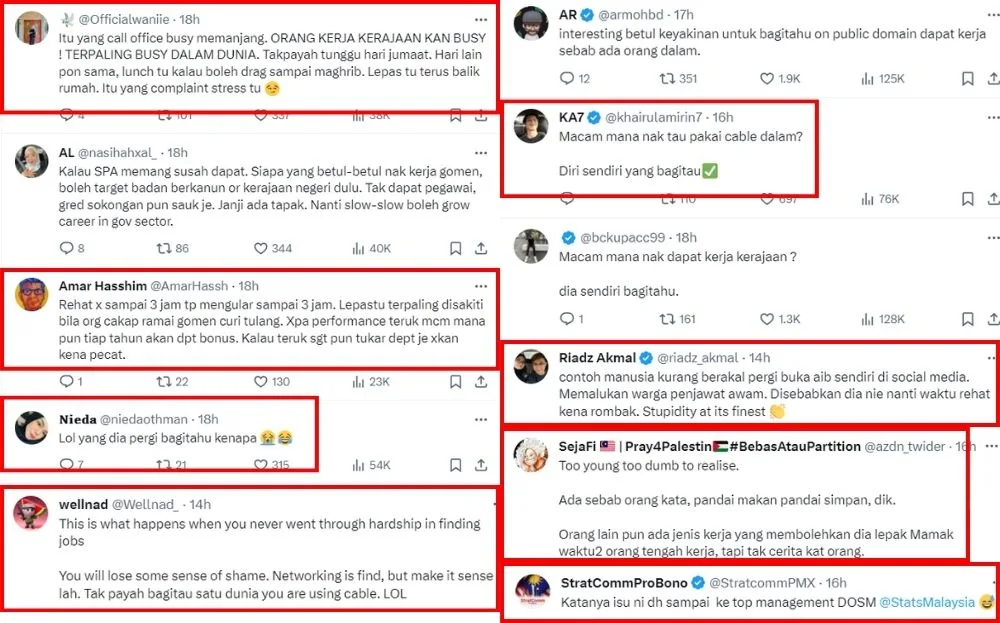Image resolution: width=1000 pixels, height=623 pixels.
Task: Retweet AL's tweet with 86 reposts
Action: coord(164,248)
